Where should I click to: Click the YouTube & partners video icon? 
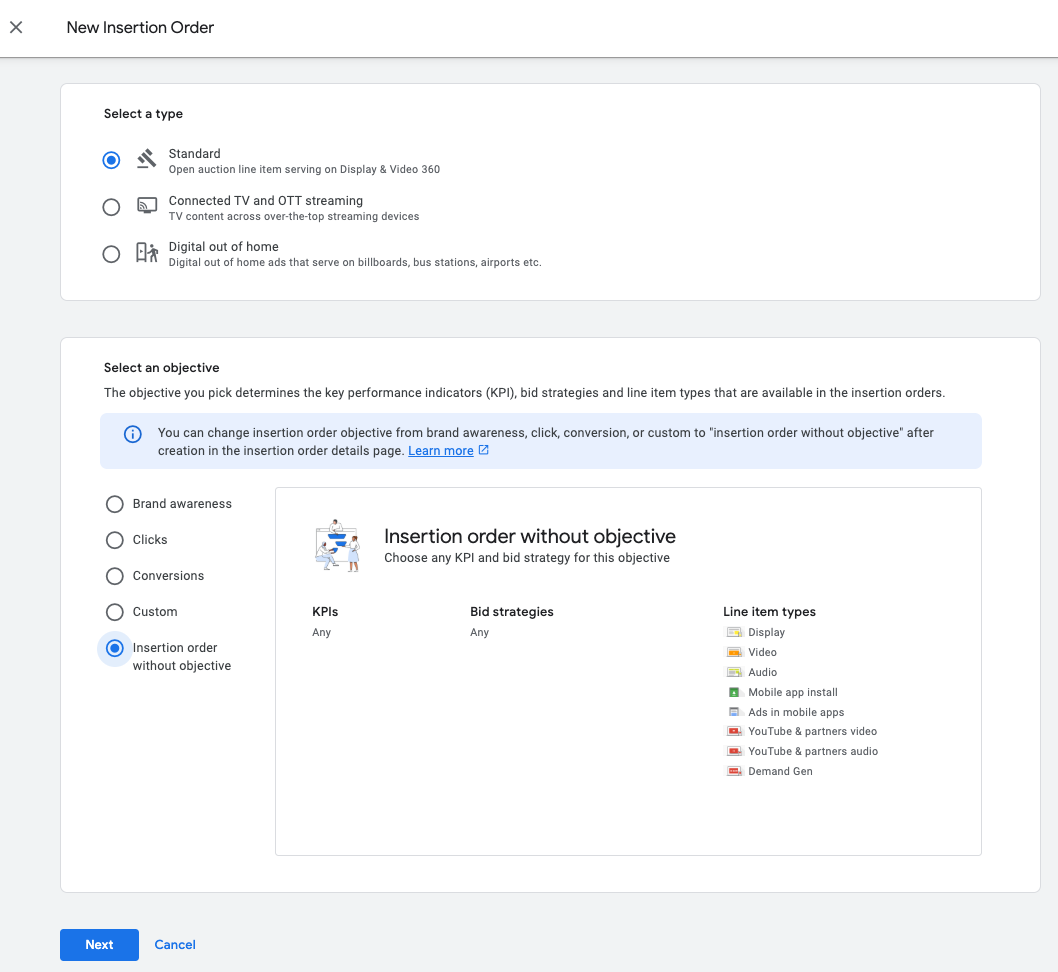pyautogui.click(x=735, y=732)
